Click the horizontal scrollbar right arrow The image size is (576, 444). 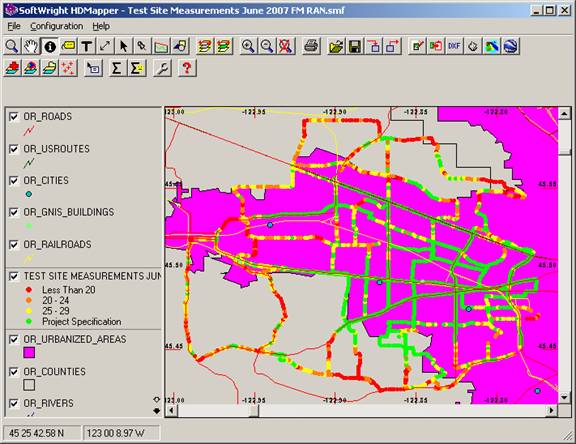[551, 410]
